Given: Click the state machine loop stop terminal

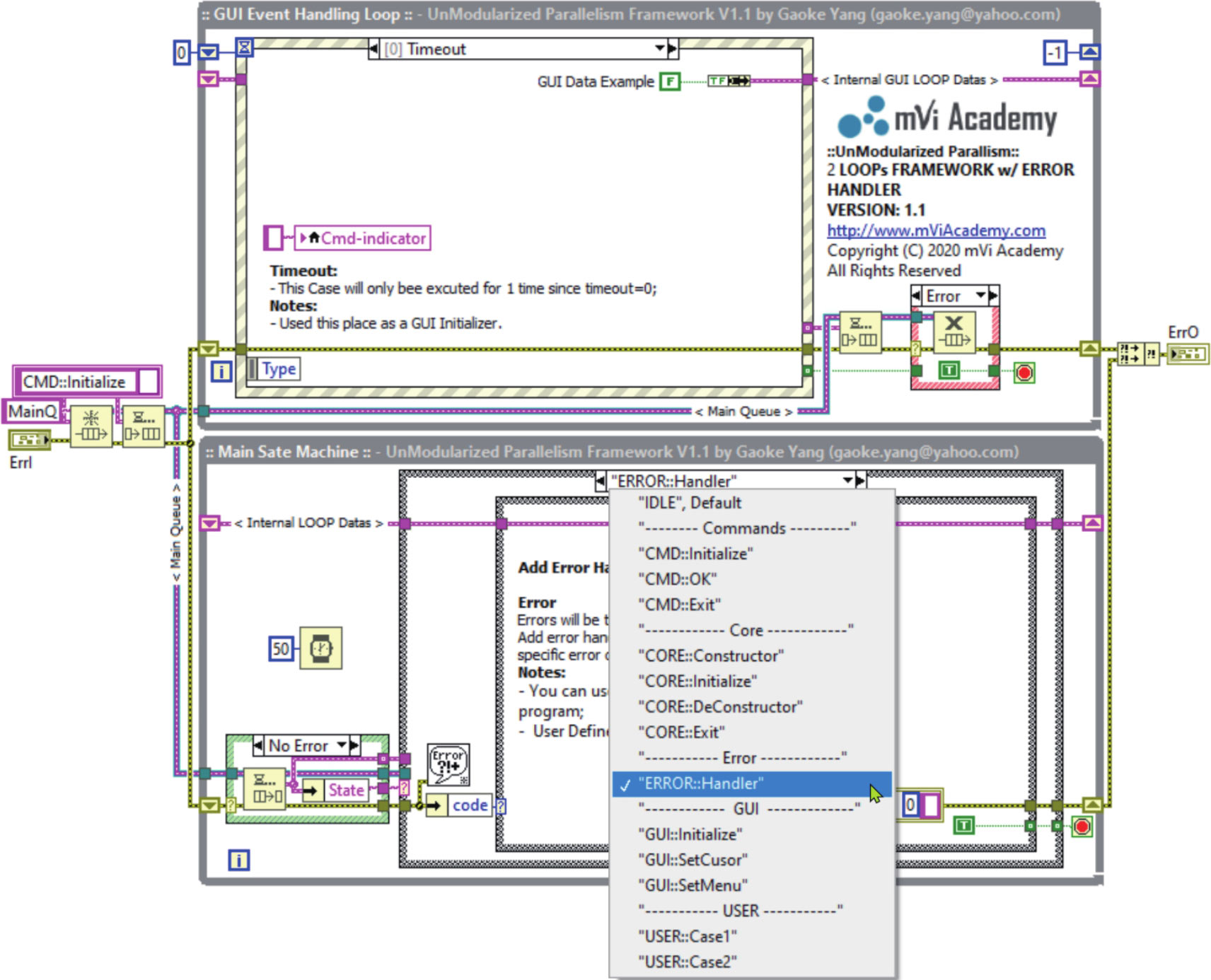Looking at the screenshot, I should (x=1081, y=826).
